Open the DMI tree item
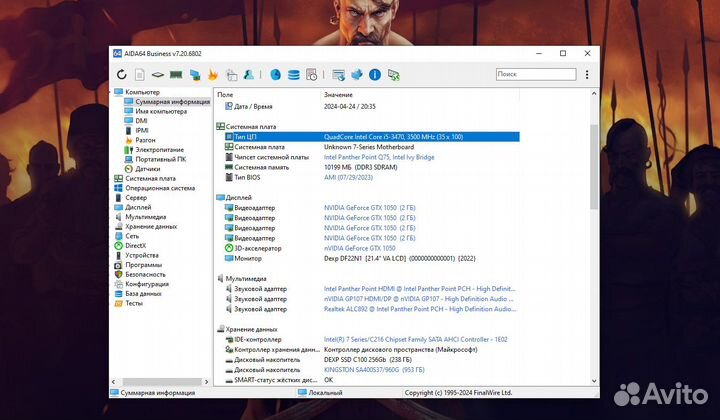The height and width of the screenshot is (420, 720). (141, 121)
